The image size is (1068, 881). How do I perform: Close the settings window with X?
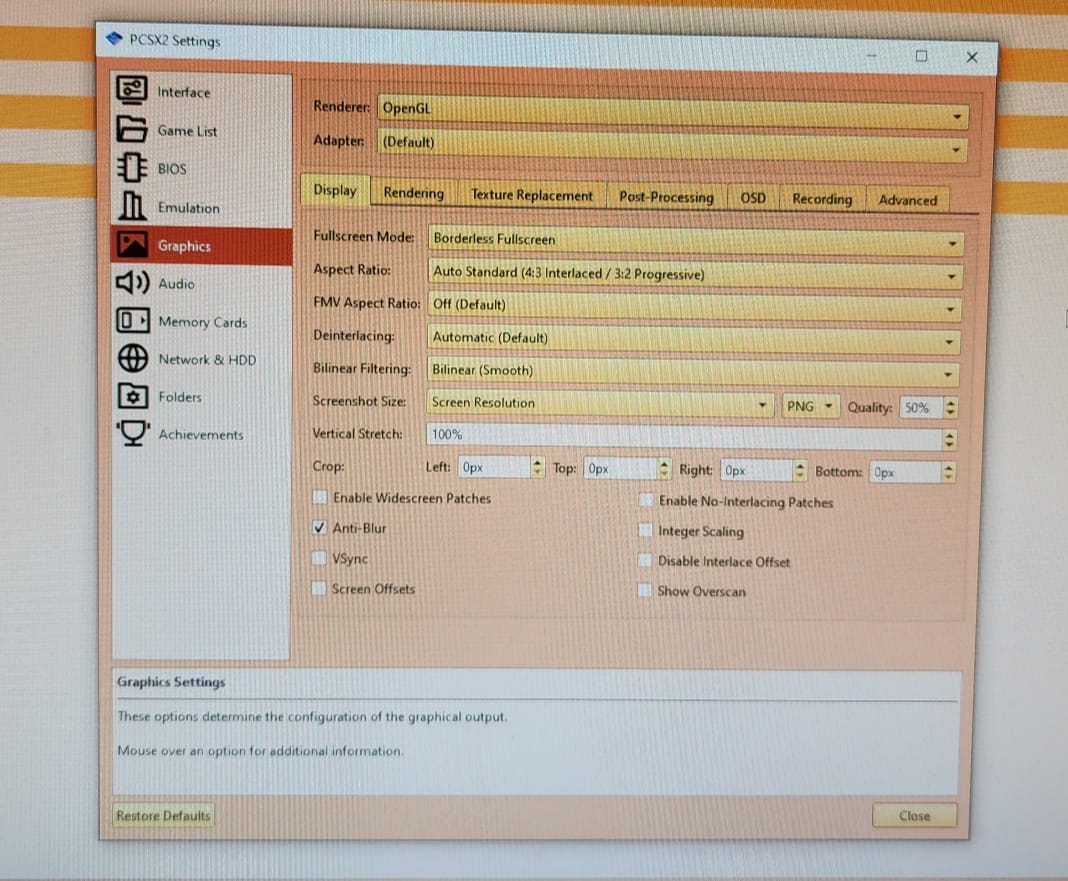[971, 57]
